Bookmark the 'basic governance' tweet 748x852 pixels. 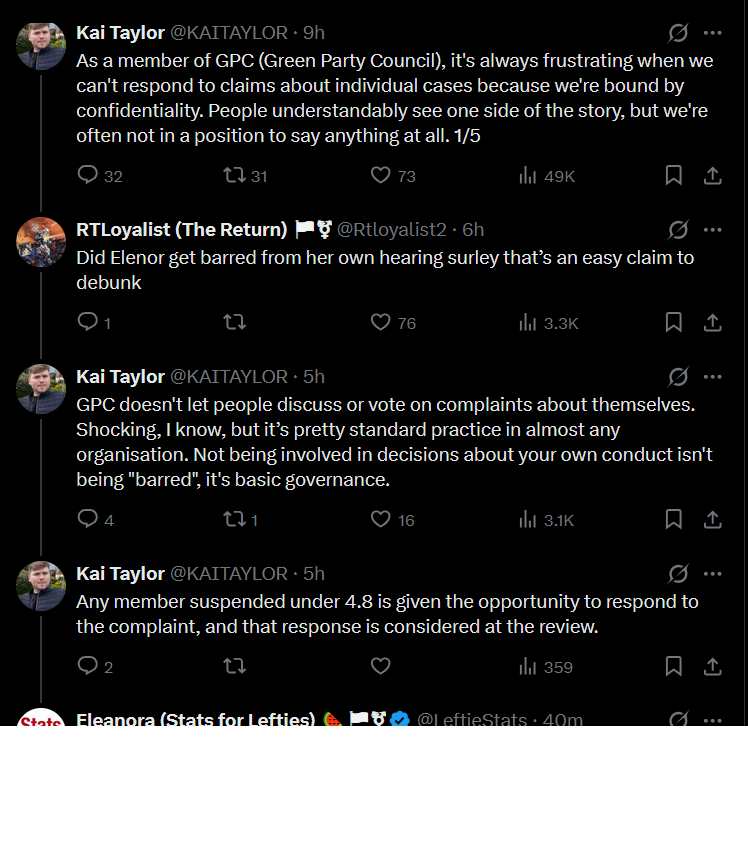(674, 519)
